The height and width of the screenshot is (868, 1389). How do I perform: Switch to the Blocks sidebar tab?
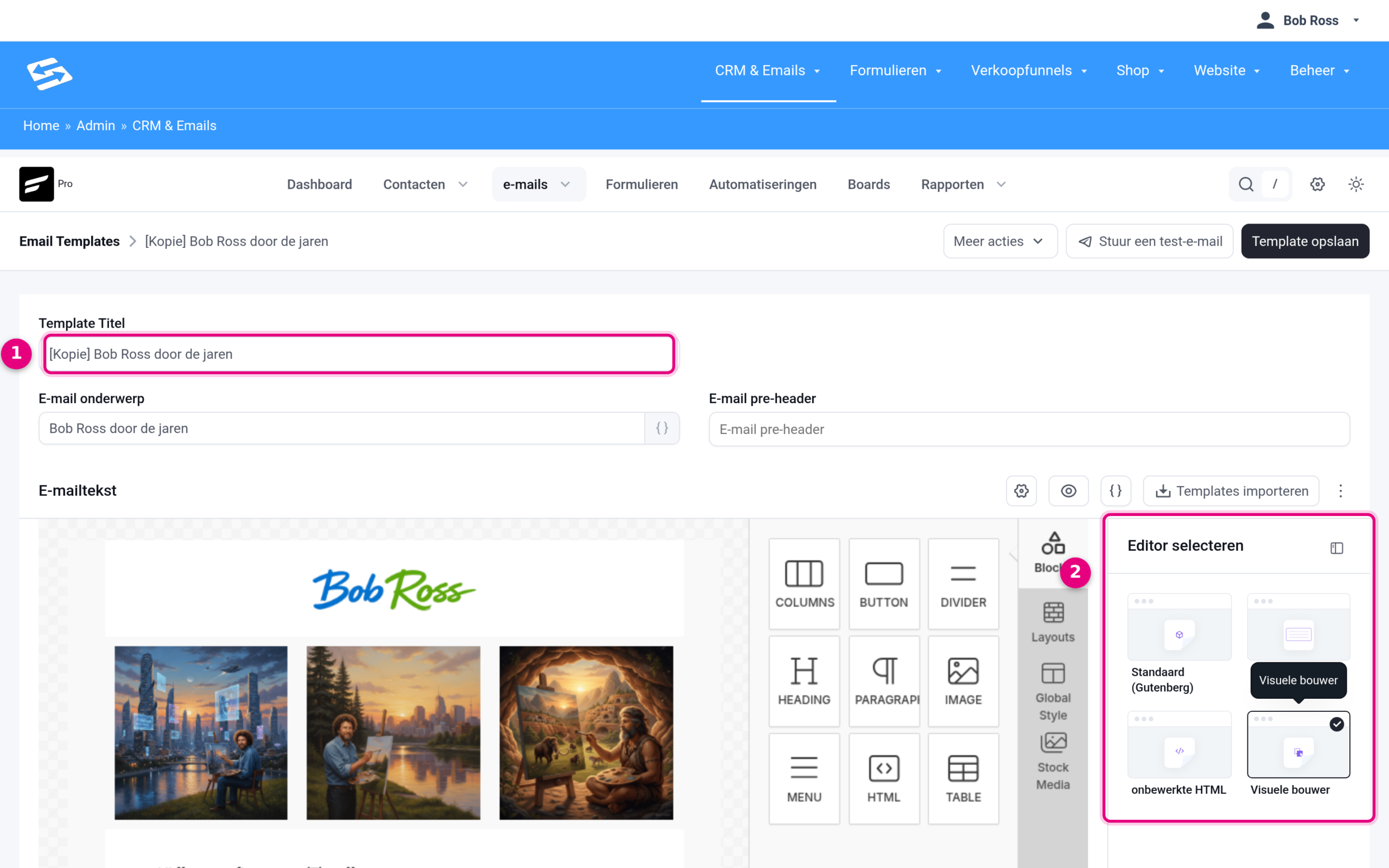[1053, 552]
